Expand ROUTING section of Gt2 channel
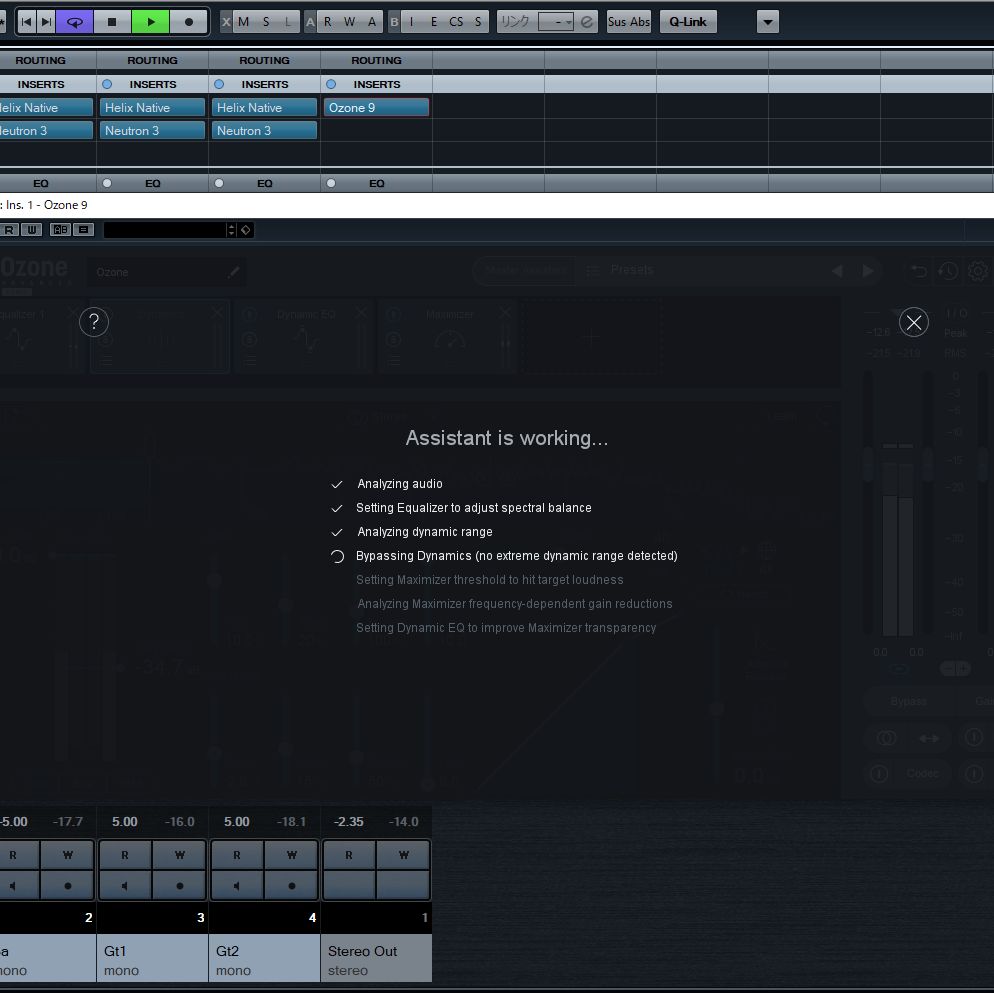Image resolution: width=994 pixels, height=993 pixels. [x=264, y=60]
